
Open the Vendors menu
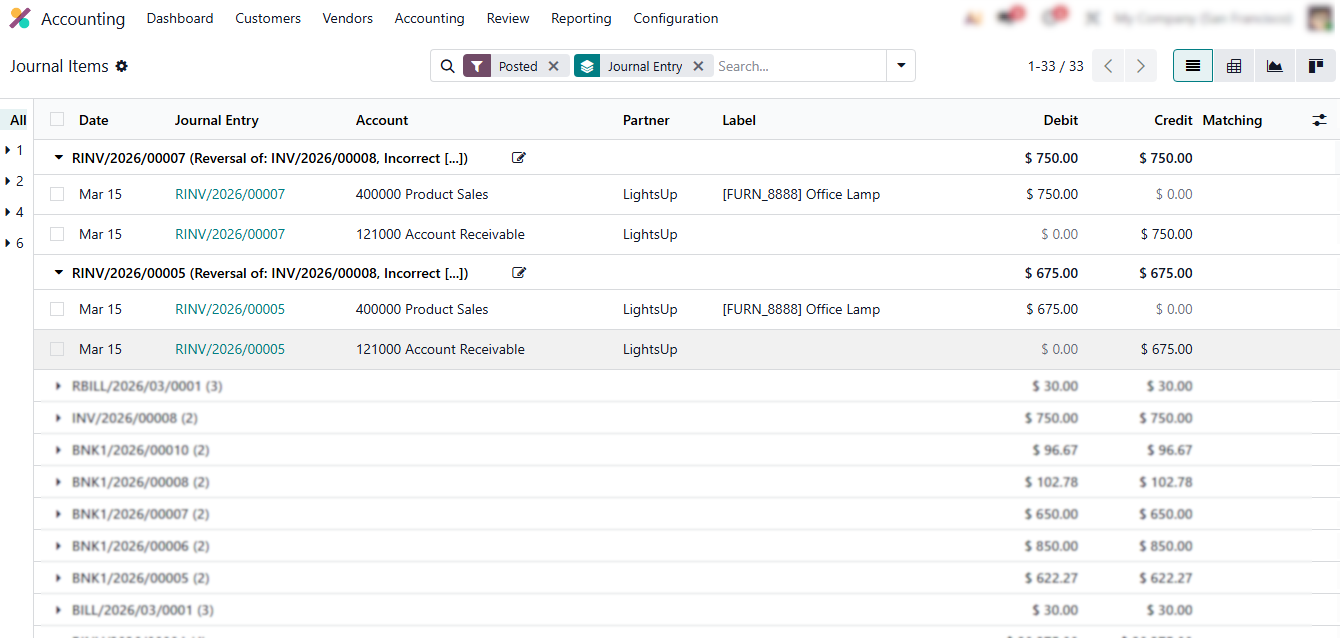coord(347,19)
